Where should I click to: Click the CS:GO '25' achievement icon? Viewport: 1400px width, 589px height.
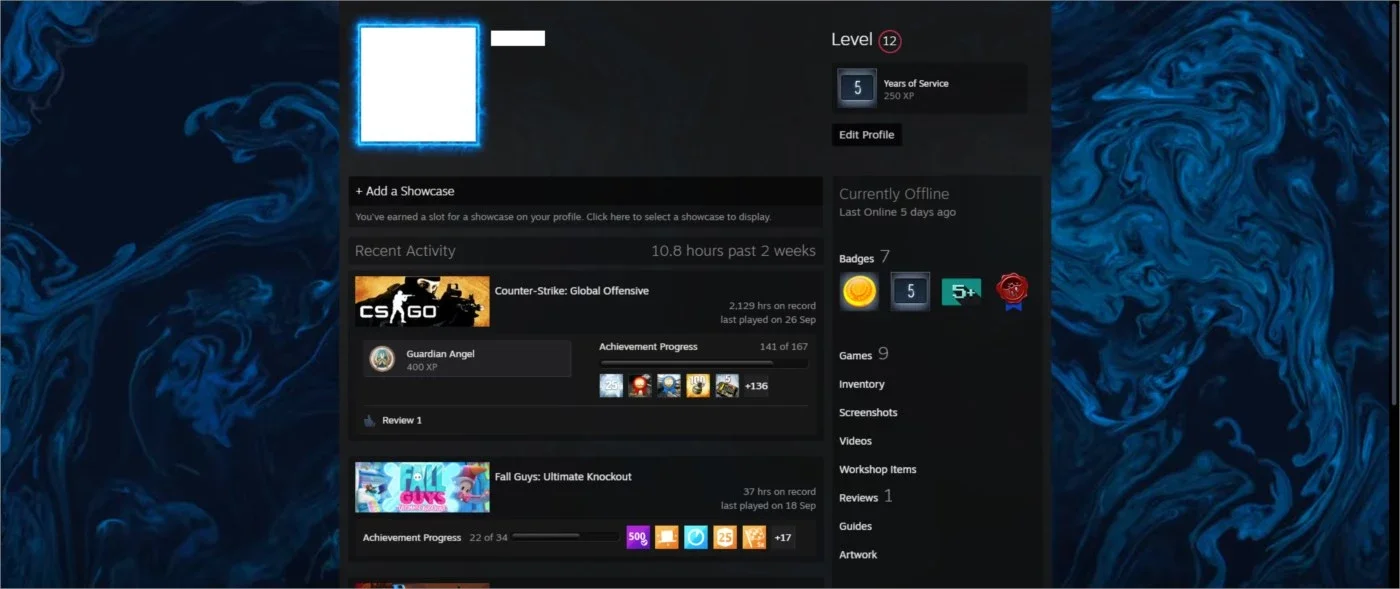pyautogui.click(x=611, y=385)
